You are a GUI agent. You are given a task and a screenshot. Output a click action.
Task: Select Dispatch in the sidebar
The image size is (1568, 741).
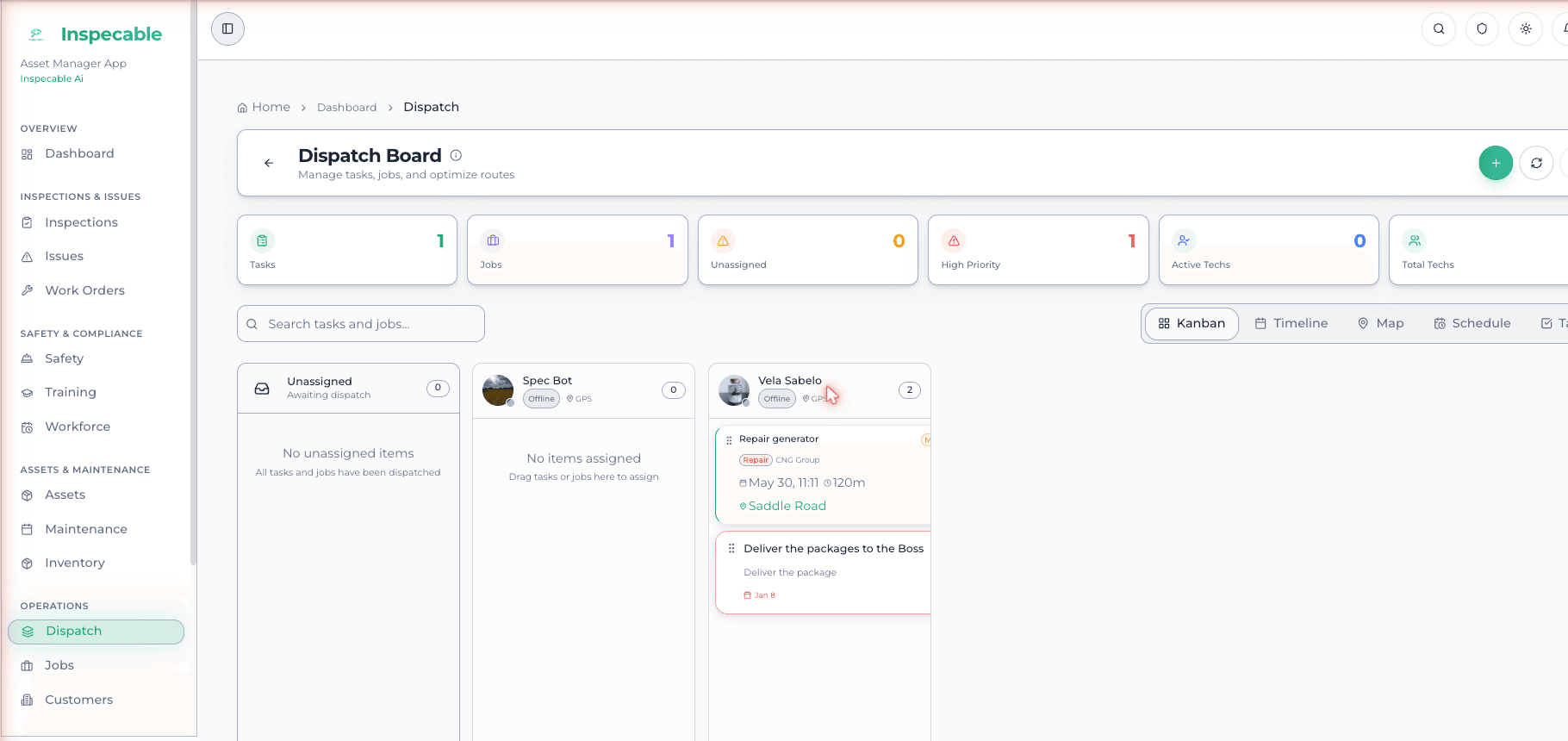pyautogui.click(x=96, y=632)
